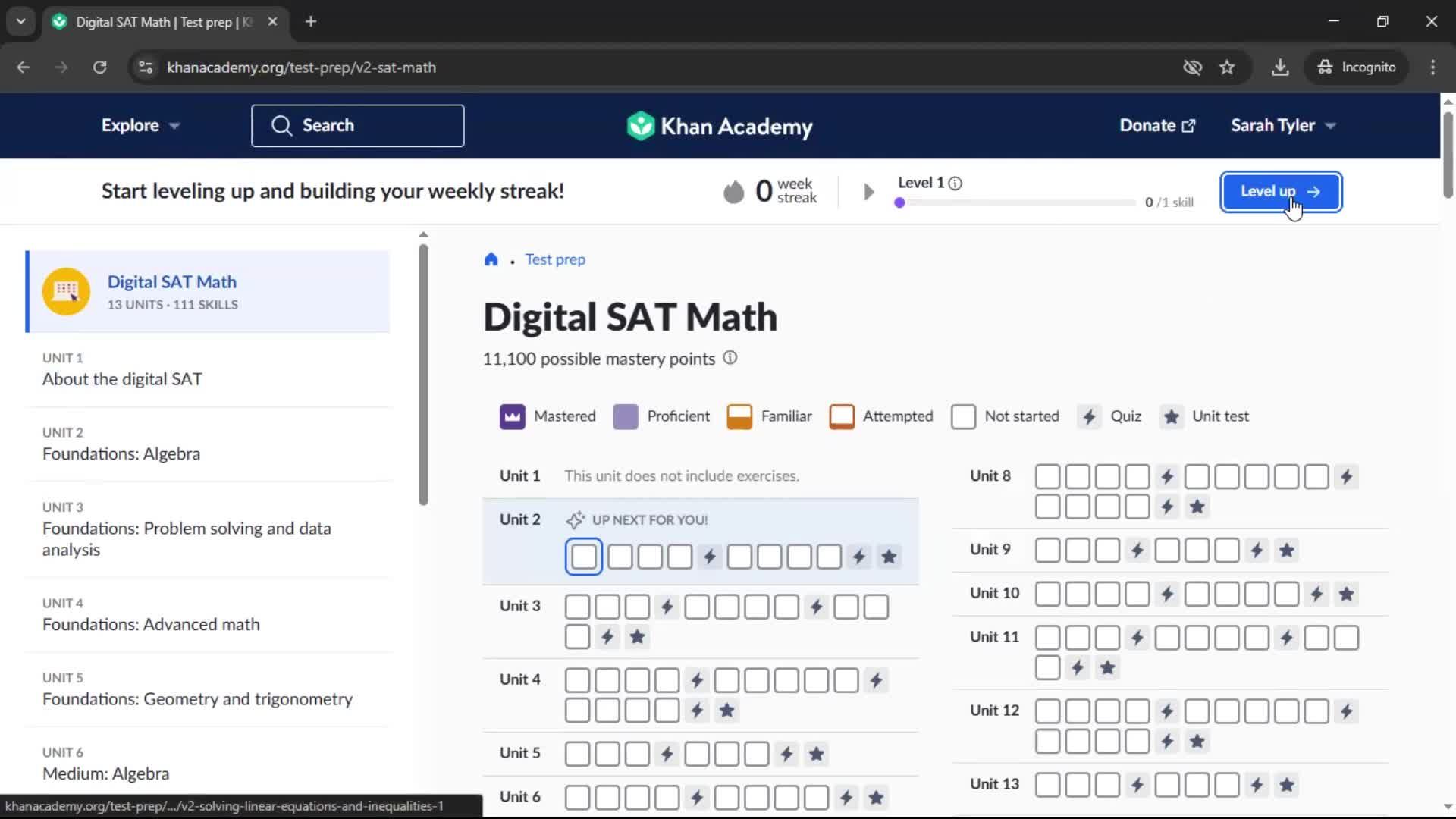1456x819 pixels.
Task: Open Unit 10 unit test star
Action: [x=1347, y=594]
